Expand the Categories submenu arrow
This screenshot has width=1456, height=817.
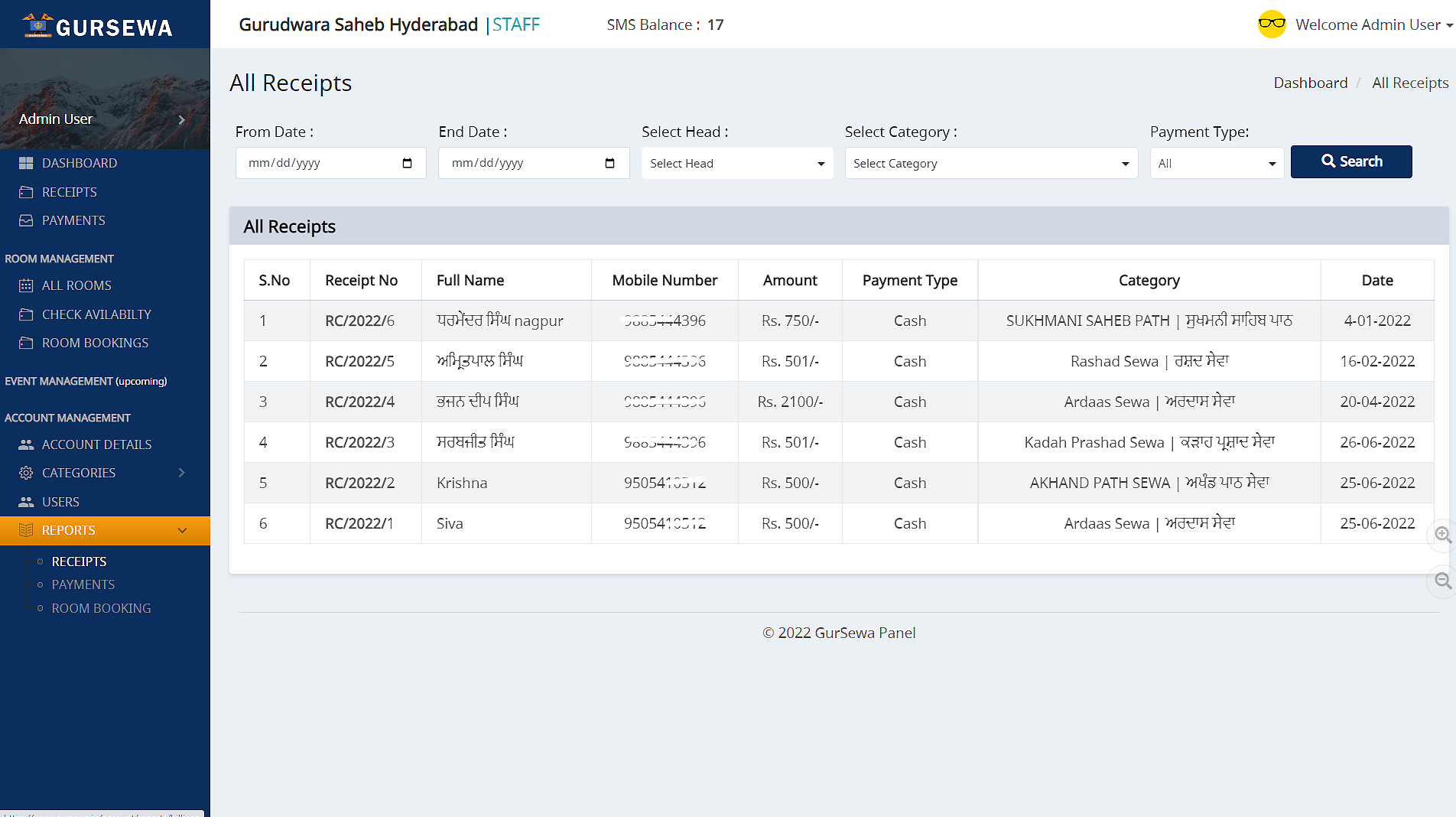tap(181, 473)
